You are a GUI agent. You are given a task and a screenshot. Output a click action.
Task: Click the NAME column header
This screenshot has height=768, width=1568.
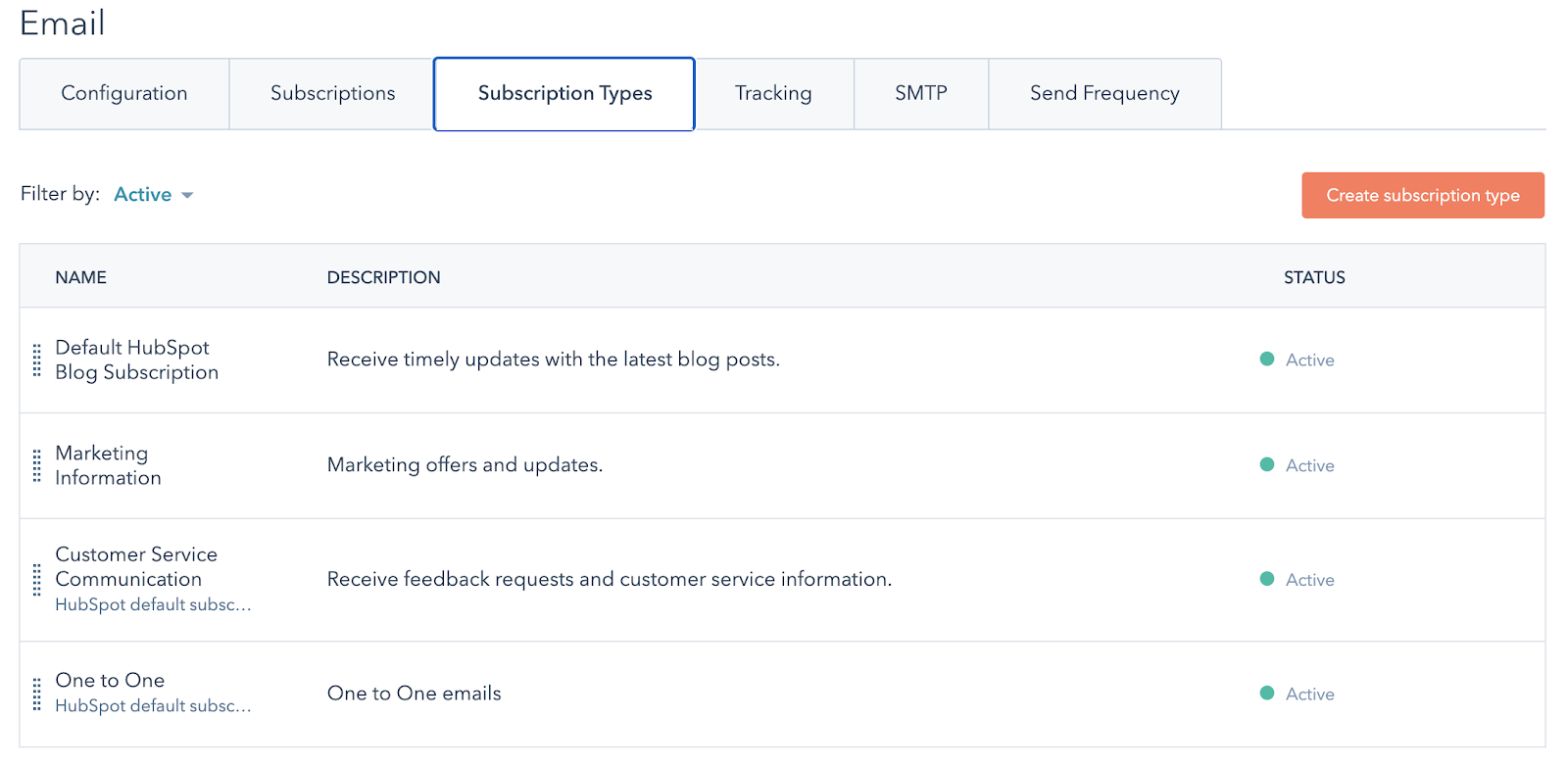[81, 277]
